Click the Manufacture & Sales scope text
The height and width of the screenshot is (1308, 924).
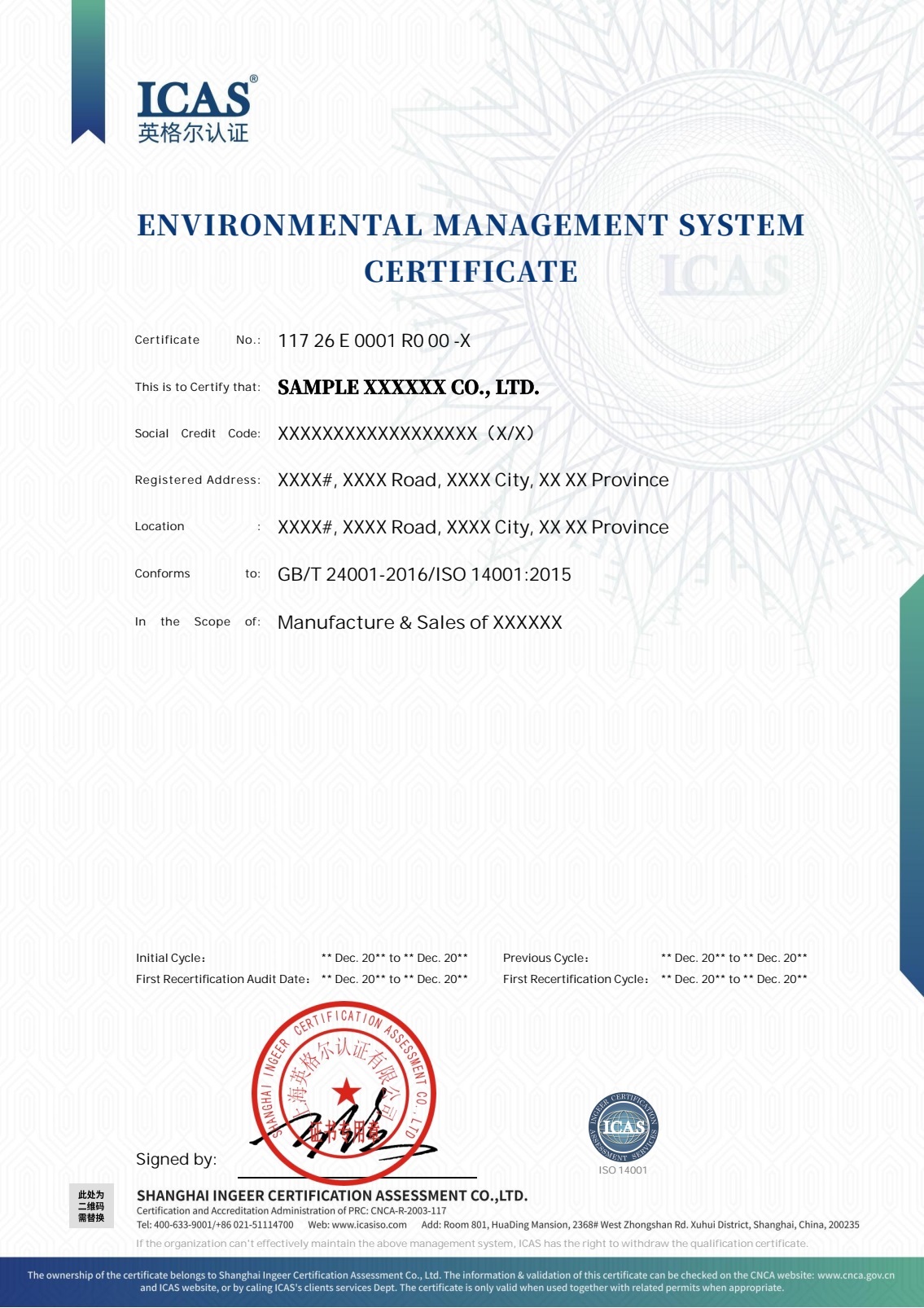pos(420,622)
